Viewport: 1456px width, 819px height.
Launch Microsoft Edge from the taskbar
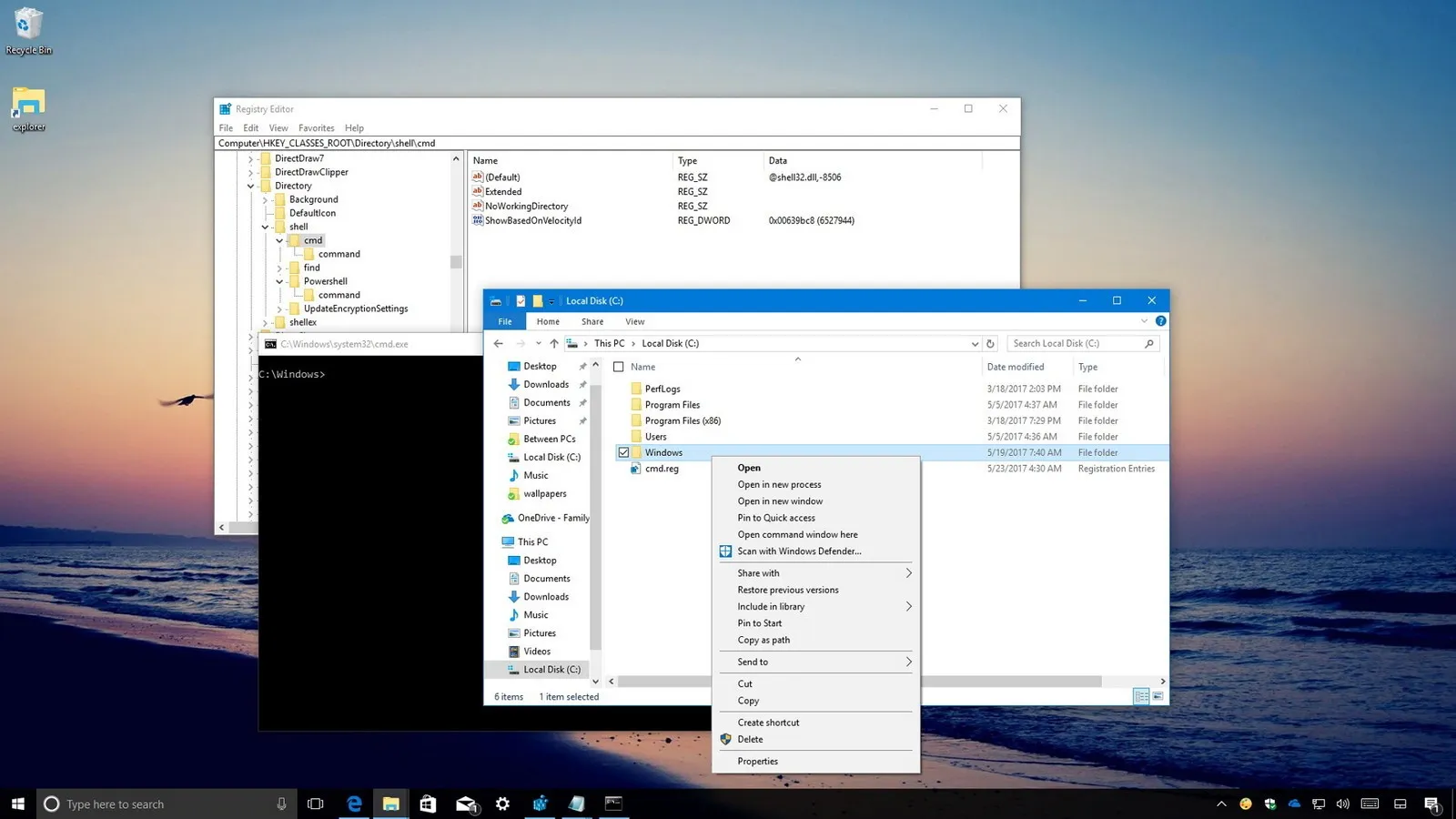(354, 804)
